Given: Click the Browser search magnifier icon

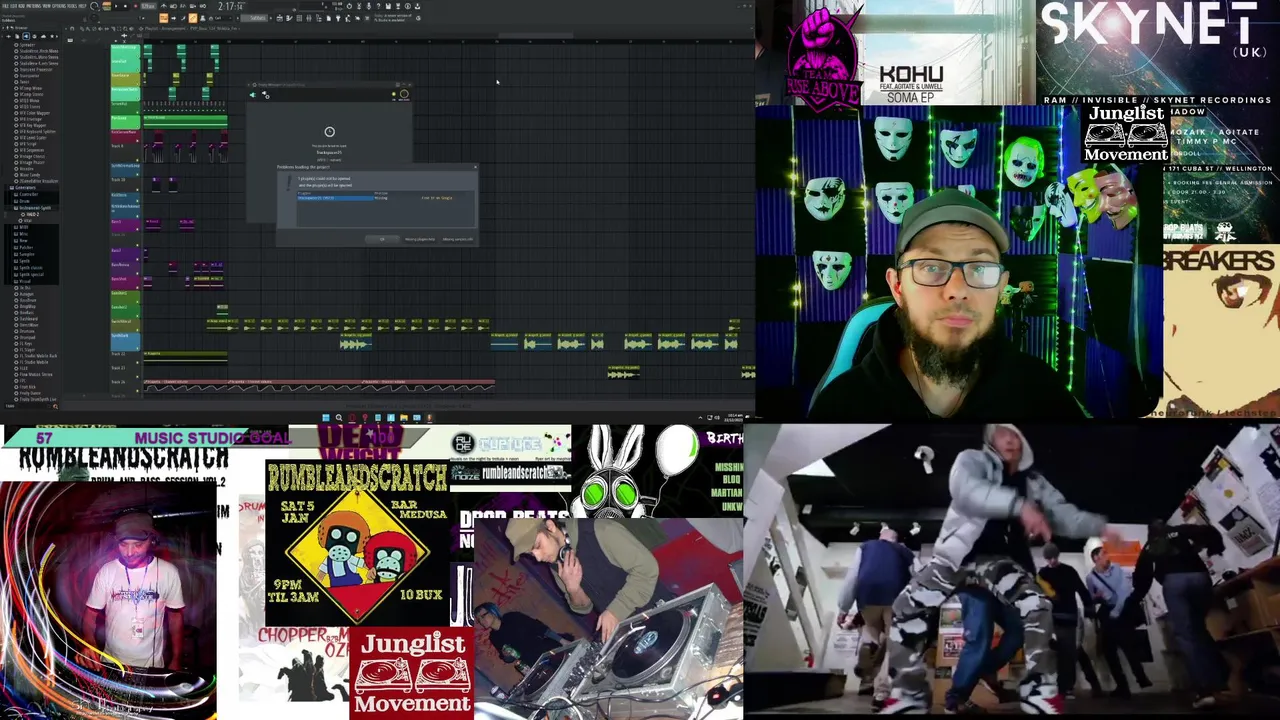Looking at the screenshot, I should 55,406.
